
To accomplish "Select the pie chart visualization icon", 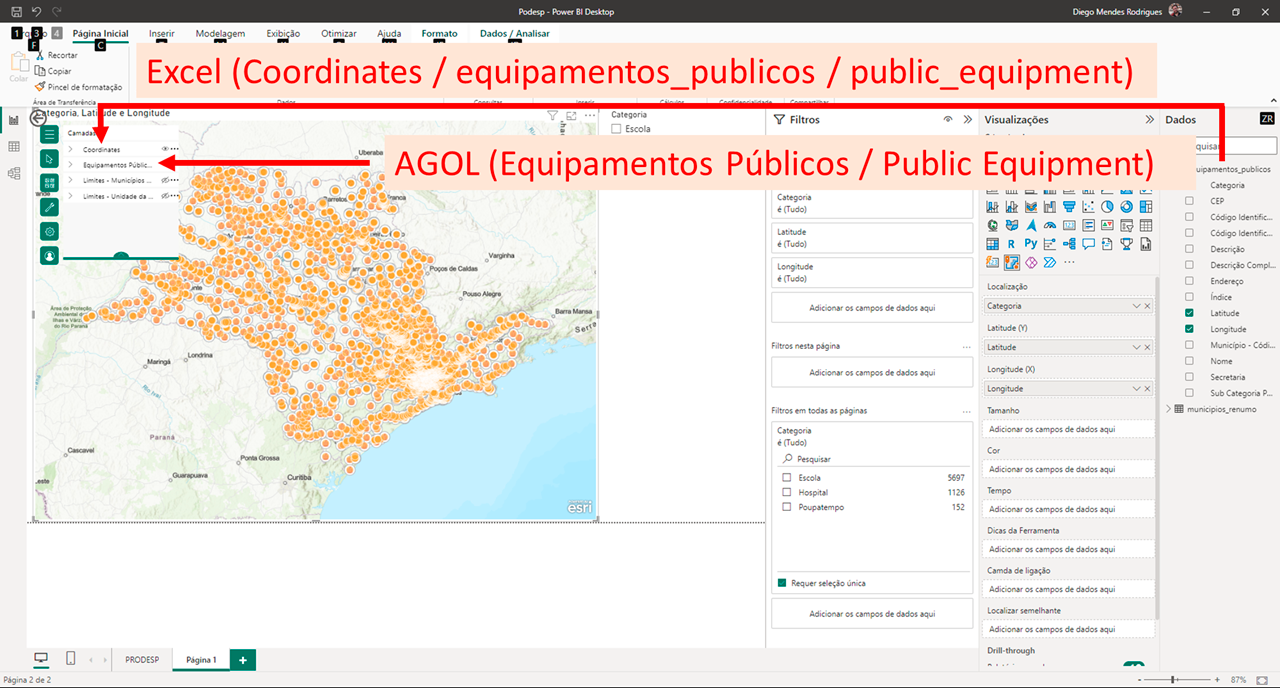I will click(1107, 207).
